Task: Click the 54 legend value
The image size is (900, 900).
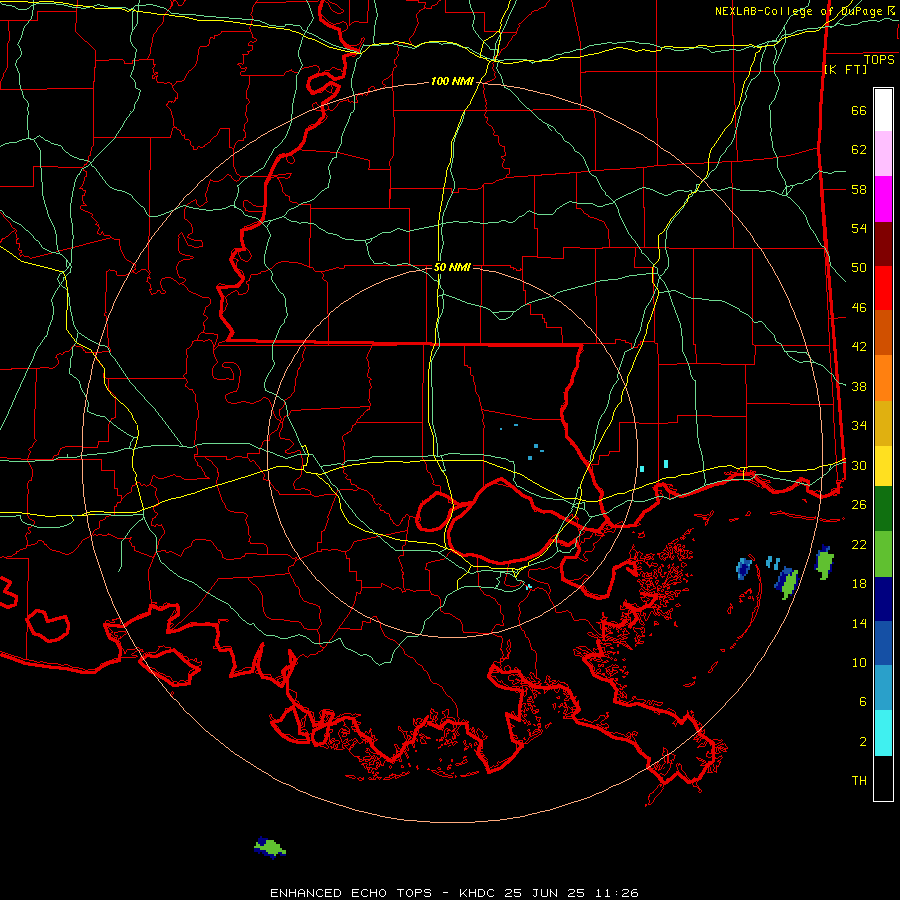Action: tap(859, 228)
